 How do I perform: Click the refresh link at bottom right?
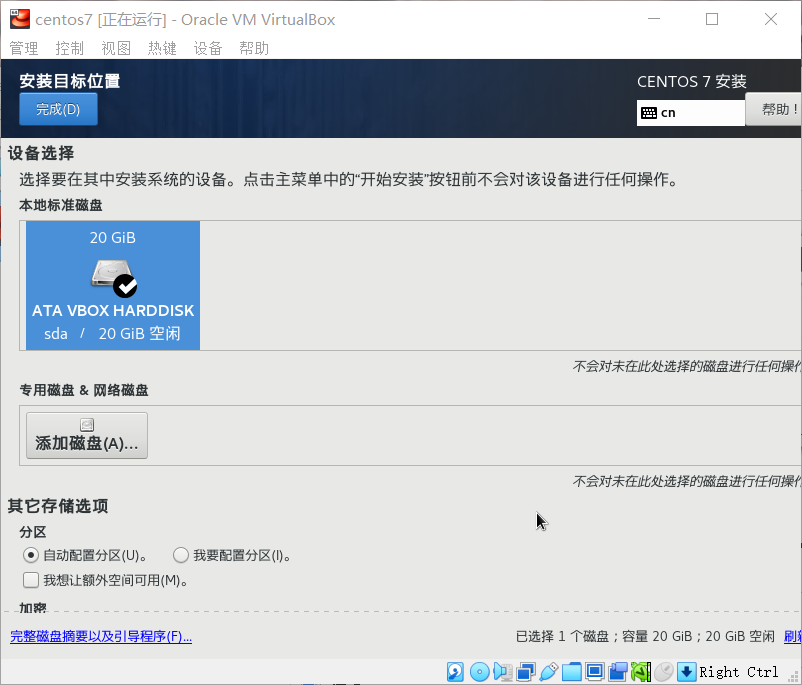[x=793, y=636]
